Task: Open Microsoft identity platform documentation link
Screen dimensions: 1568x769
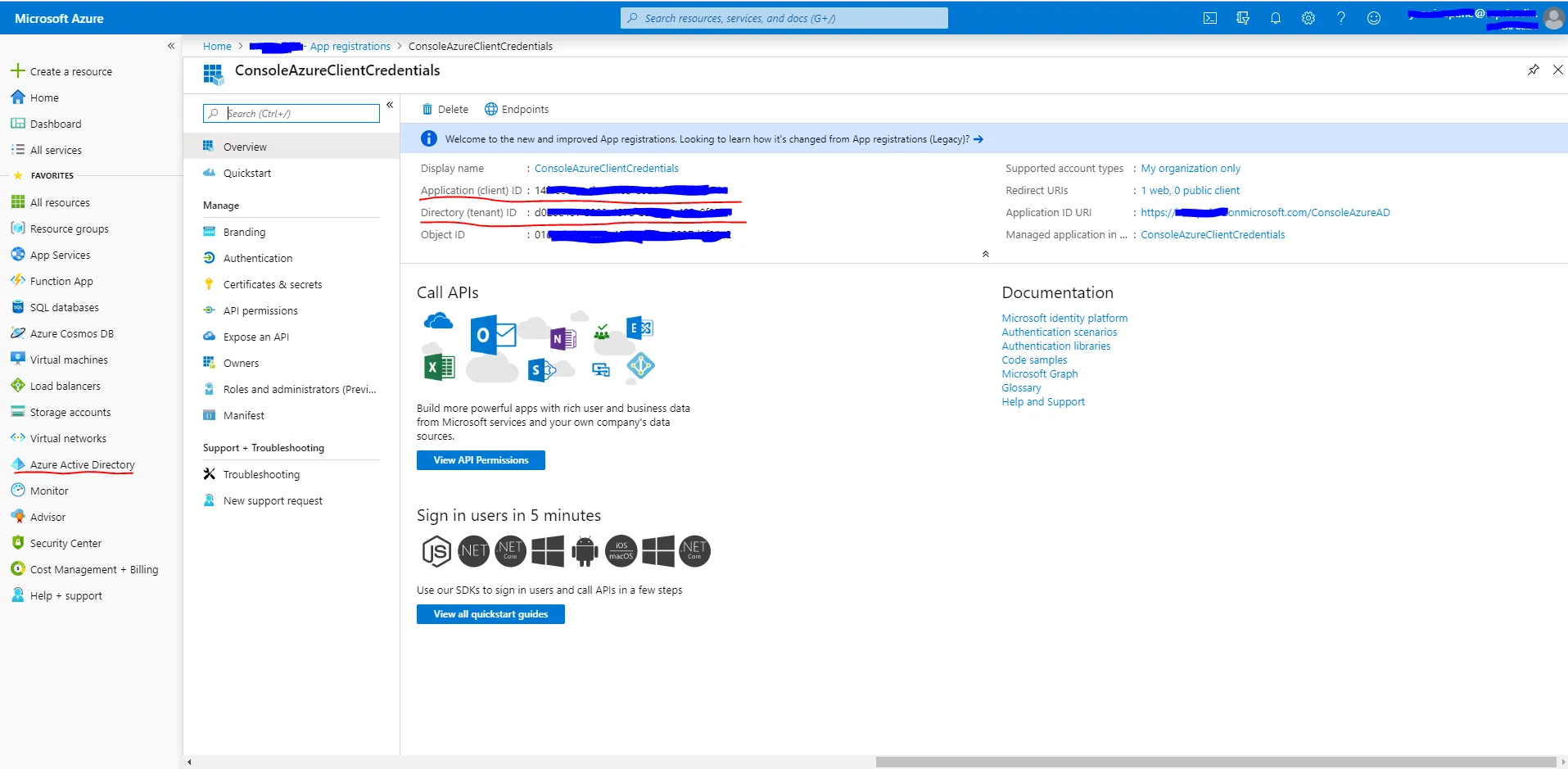Action: pos(1064,318)
